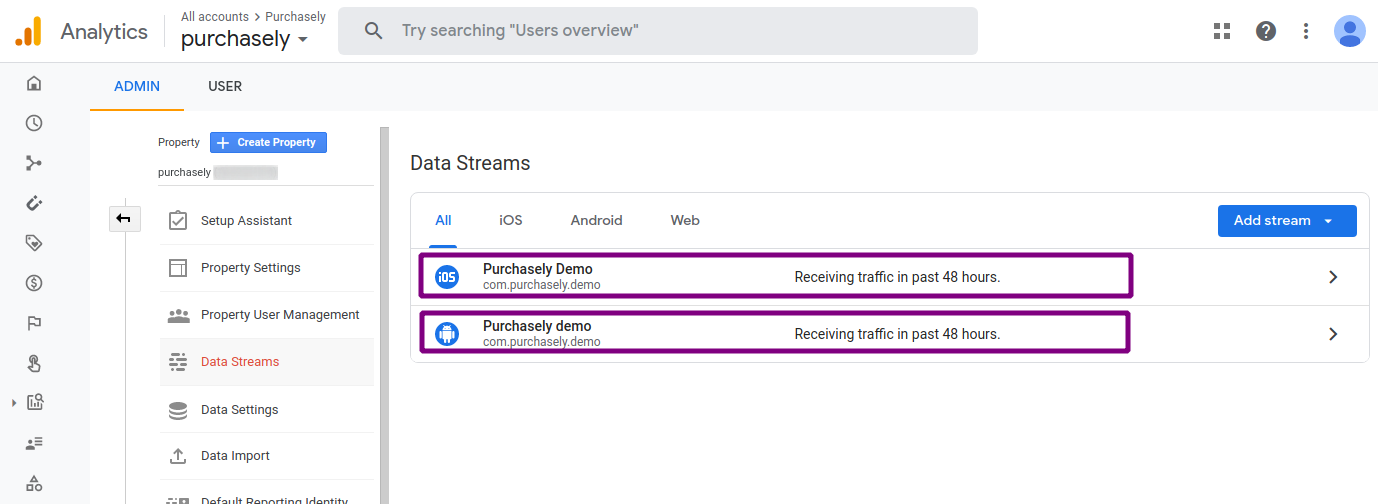Open the Google apps grid icon

coord(1222,31)
